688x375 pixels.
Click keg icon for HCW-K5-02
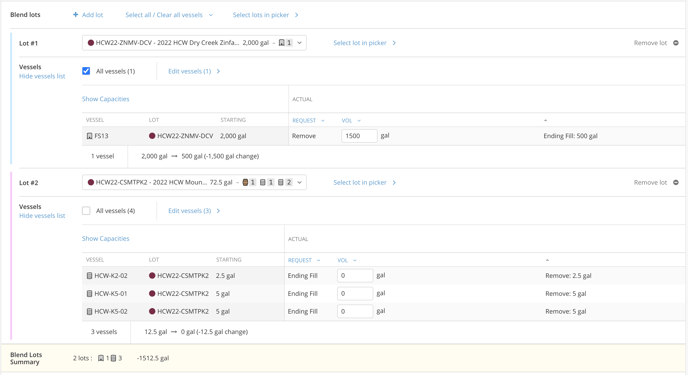90,311
